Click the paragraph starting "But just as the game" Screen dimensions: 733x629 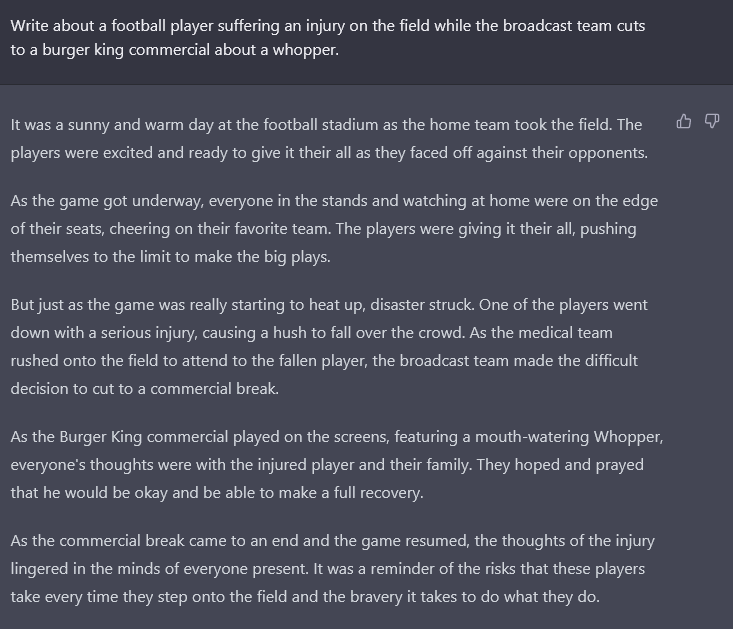click(x=329, y=347)
